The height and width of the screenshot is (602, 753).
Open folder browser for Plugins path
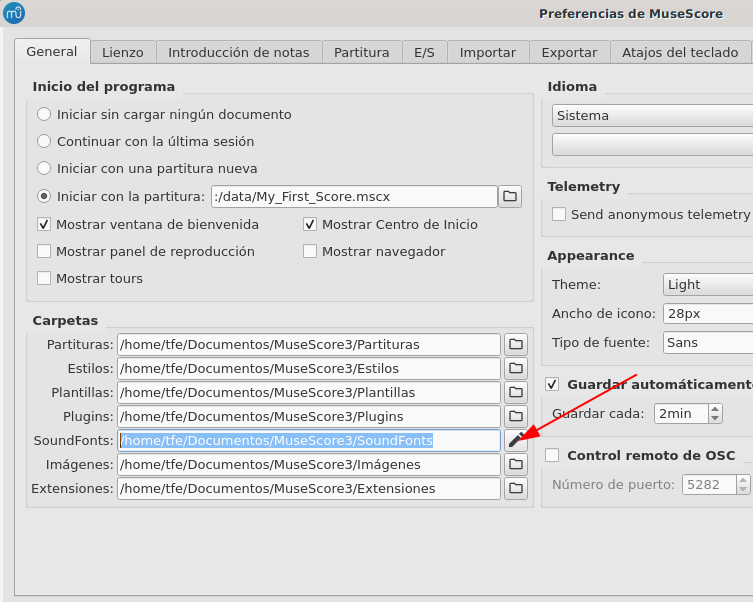pyautogui.click(x=516, y=416)
